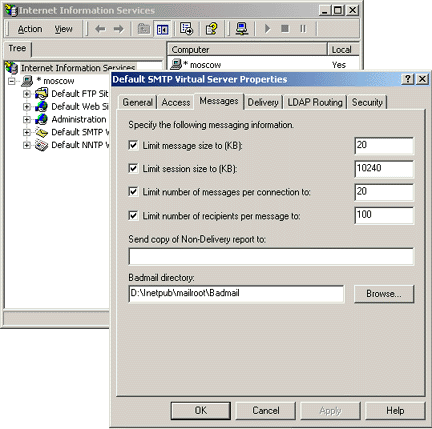Screen dimensions: 432x429
Task: Open the toolbar help icon with question mark
Action: coord(212,29)
